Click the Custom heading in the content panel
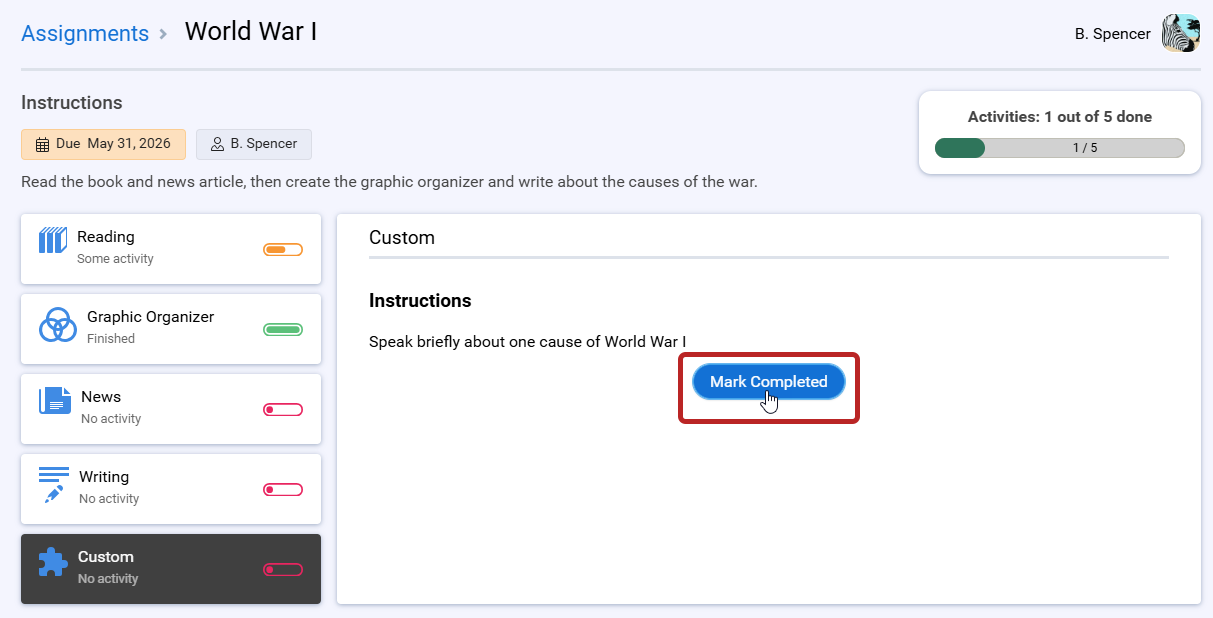Image resolution: width=1213 pixels, height=618 pixels. [402, 238]
